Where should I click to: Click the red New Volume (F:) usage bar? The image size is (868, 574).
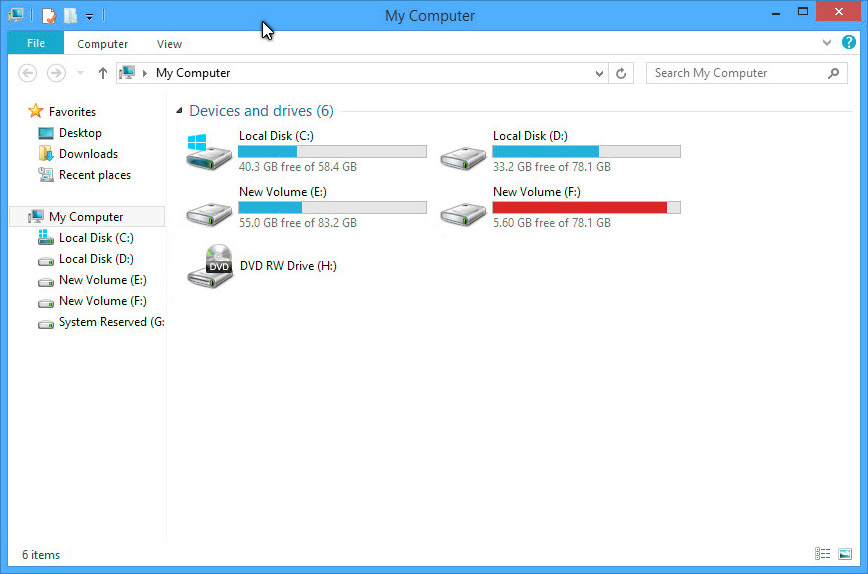coord(586,208)
